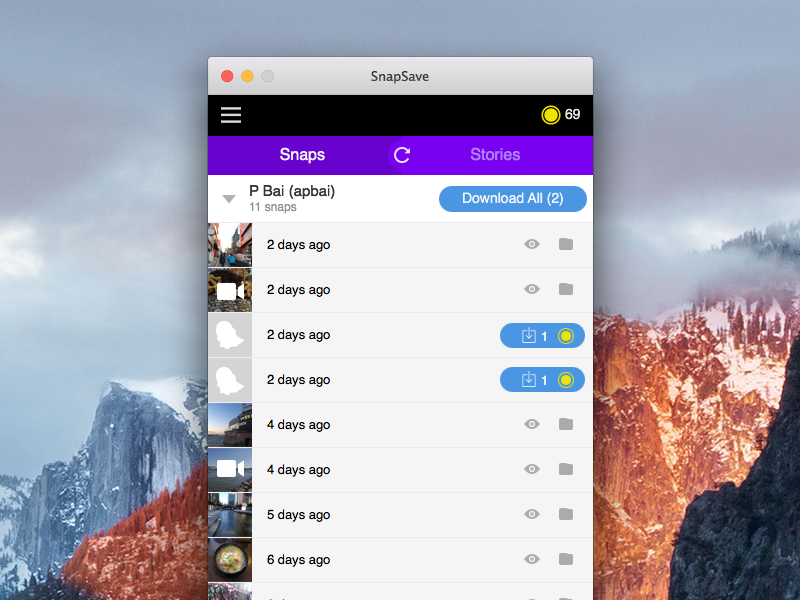This screenshot has height=600, width=800.
Task: Toggle the eye icon on the 5 days ago row
Action: pyautogui.click(x=532, y=514)
